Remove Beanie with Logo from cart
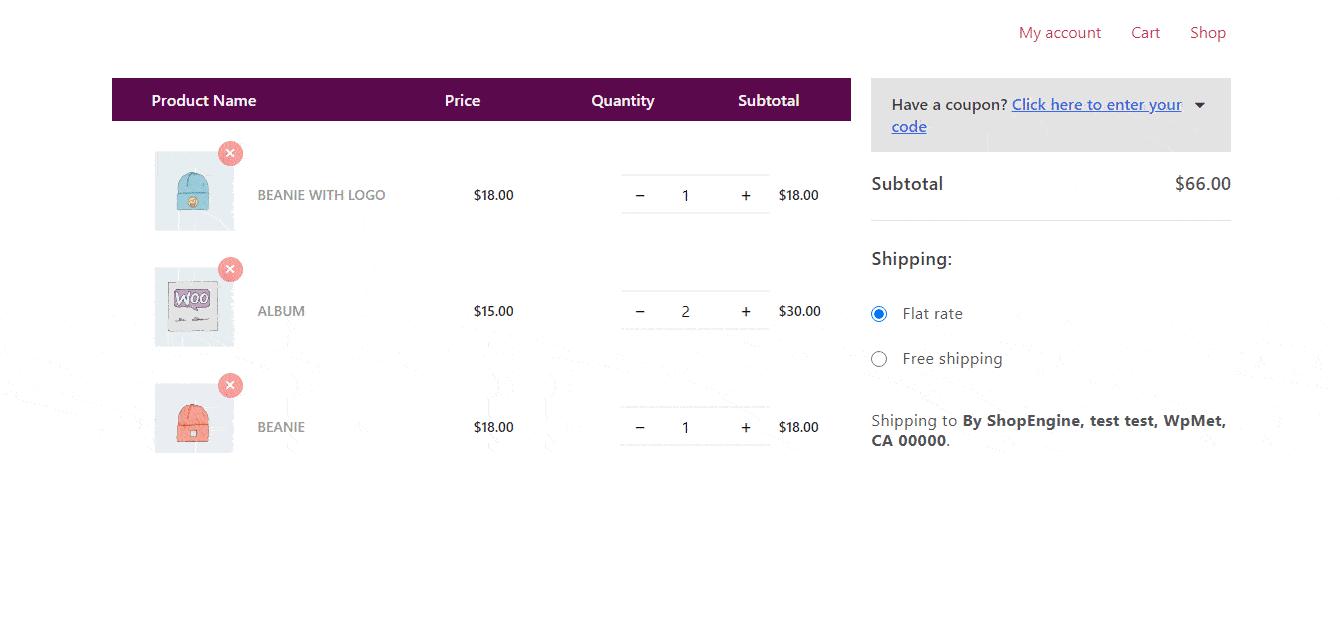This screenshot has height=621, width=1340. (x=231, y=153)
